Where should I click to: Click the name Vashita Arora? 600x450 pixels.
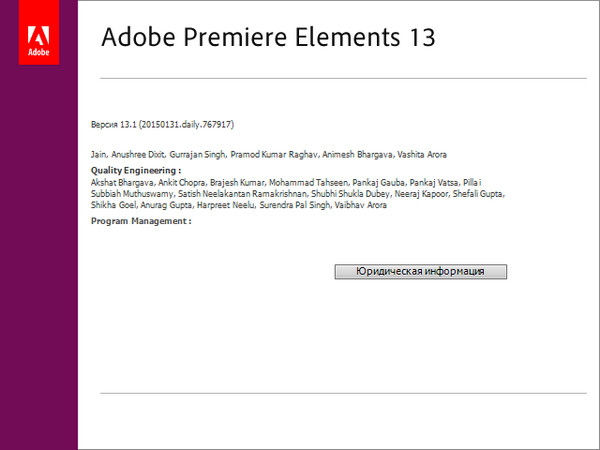coord(422,155)
